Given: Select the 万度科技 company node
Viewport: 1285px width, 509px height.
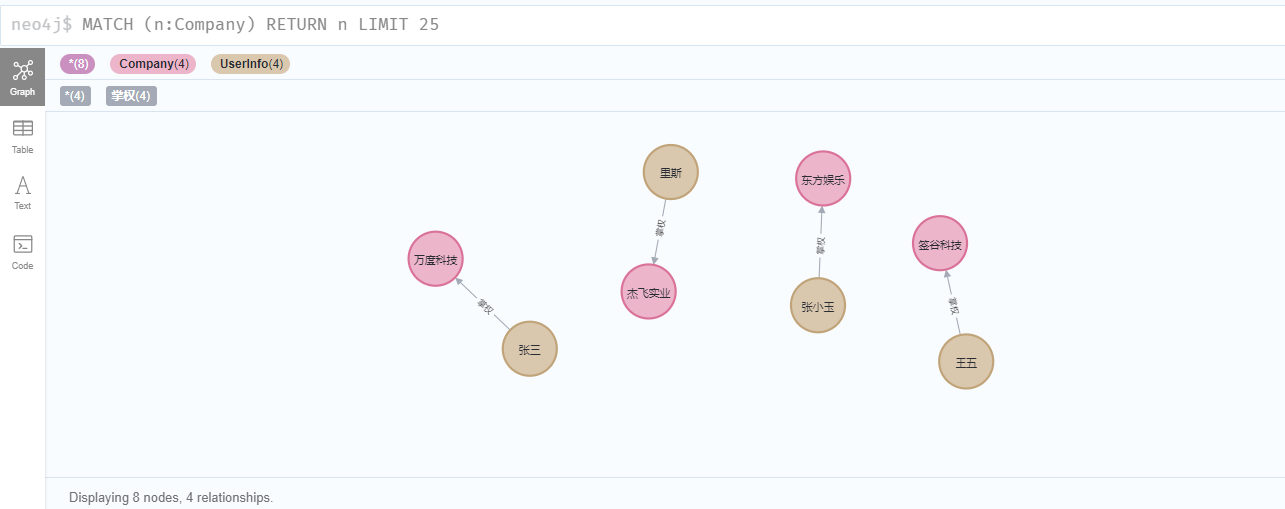Looking at the screenshot, I should point(436,259).
